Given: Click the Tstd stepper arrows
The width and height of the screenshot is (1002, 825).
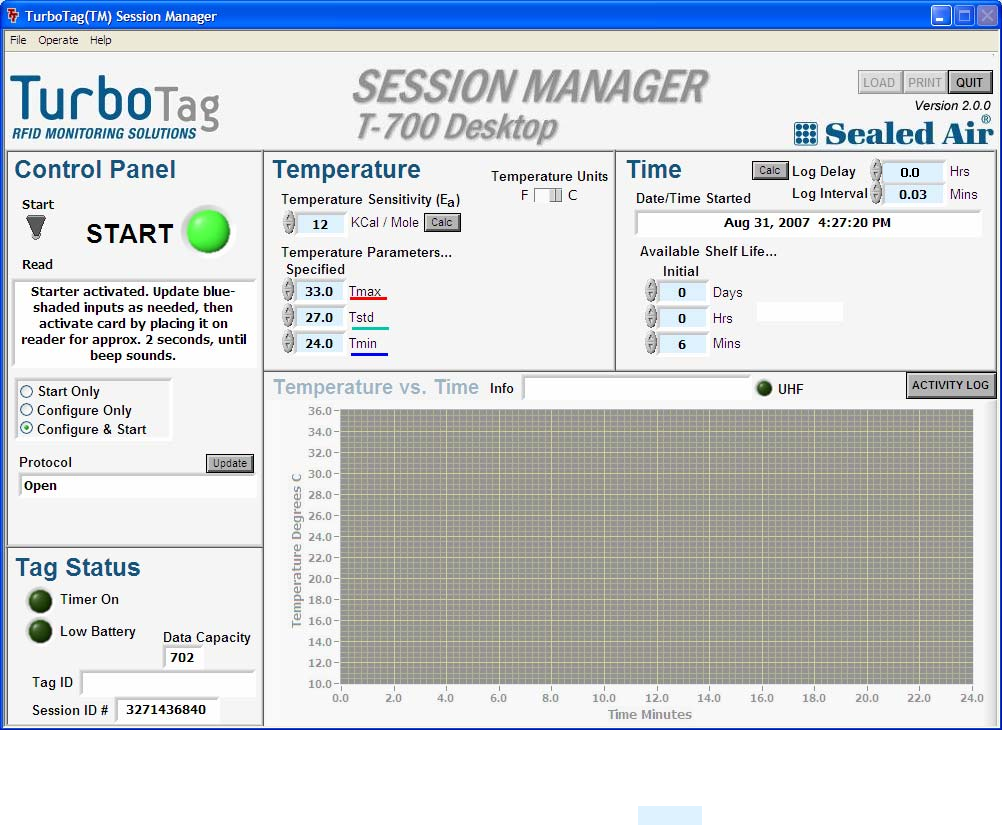Looking at the screenshot, I should [289, 316].
